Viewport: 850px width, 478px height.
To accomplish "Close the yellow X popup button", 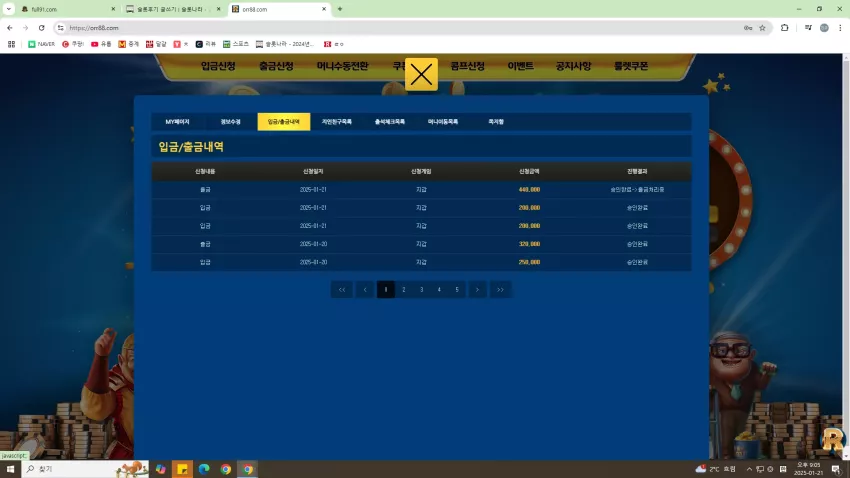I will pyautogui.click(x=421, y=74).
